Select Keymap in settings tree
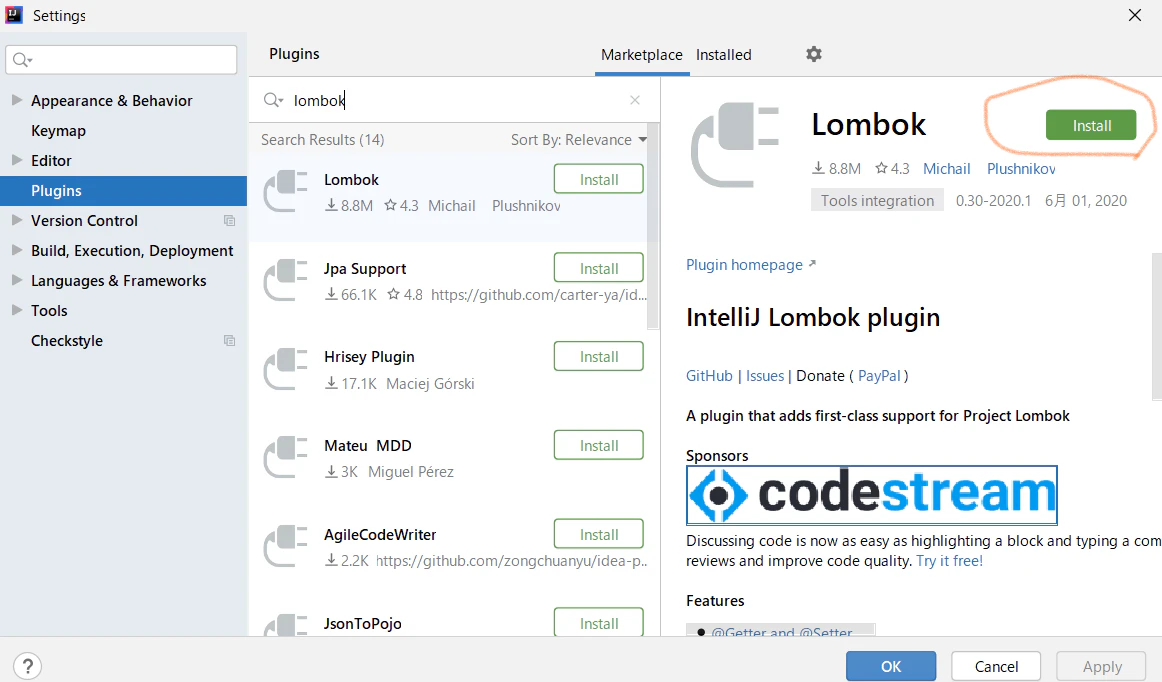This screenshot has width=1162, height=682. 59,130
